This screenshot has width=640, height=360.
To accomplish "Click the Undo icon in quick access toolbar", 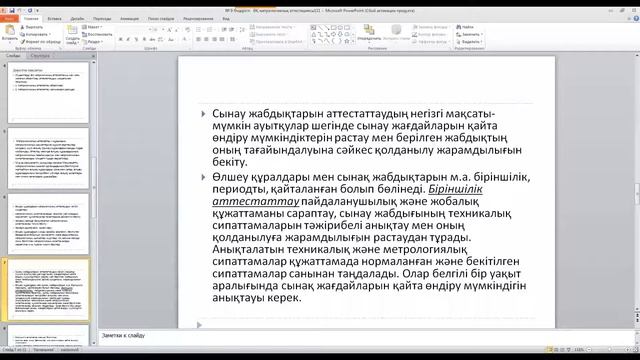I will 20,10.
